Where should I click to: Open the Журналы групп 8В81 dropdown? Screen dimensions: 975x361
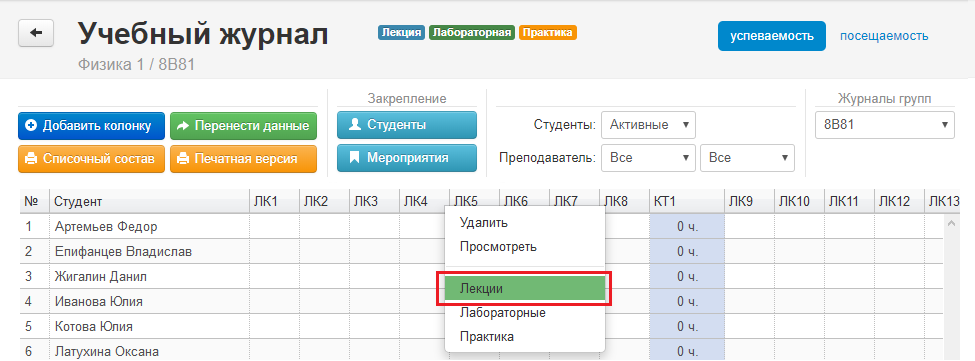(x=884, y=125)
